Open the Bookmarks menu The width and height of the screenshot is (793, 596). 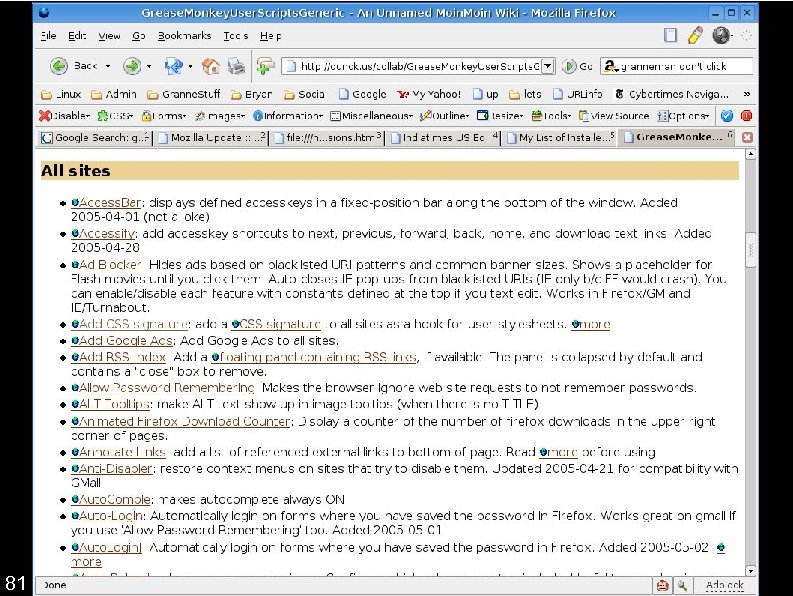[x=185, y=35]
